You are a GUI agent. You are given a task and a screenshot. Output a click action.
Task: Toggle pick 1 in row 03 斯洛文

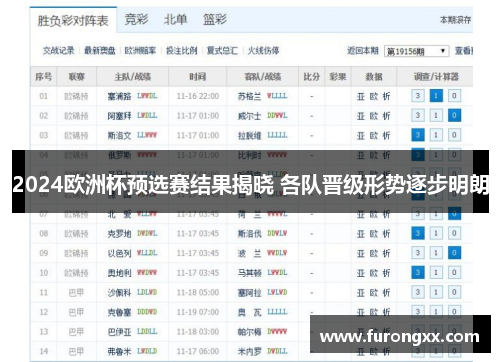[x=436, y=135]
